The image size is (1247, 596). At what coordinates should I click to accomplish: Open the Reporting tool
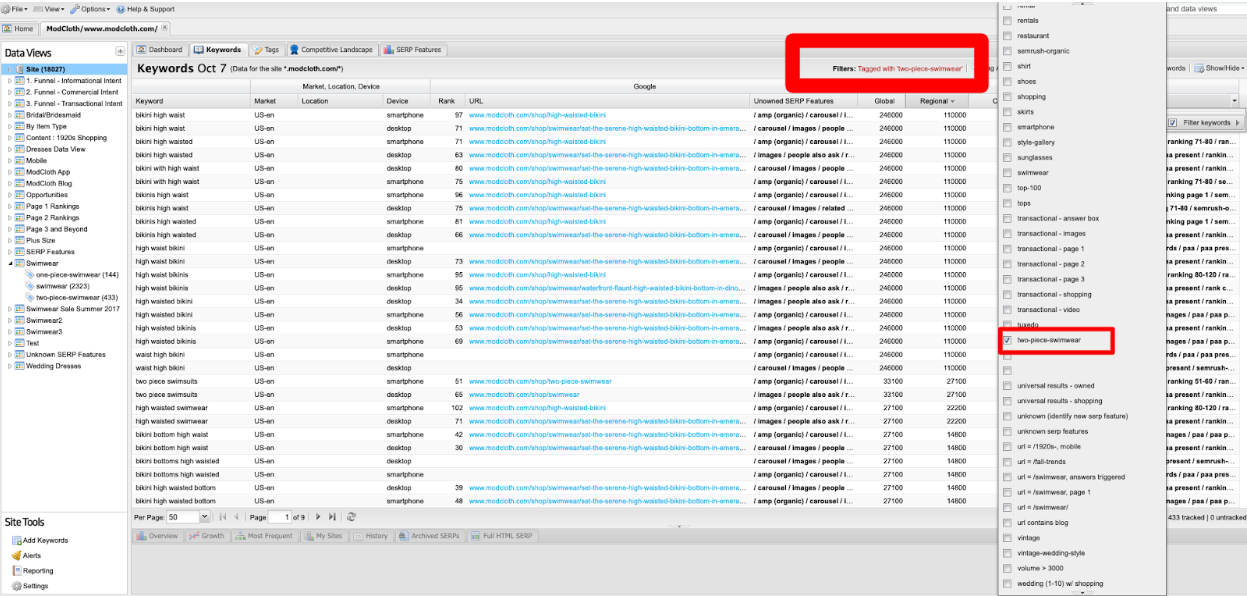[38, 571]
